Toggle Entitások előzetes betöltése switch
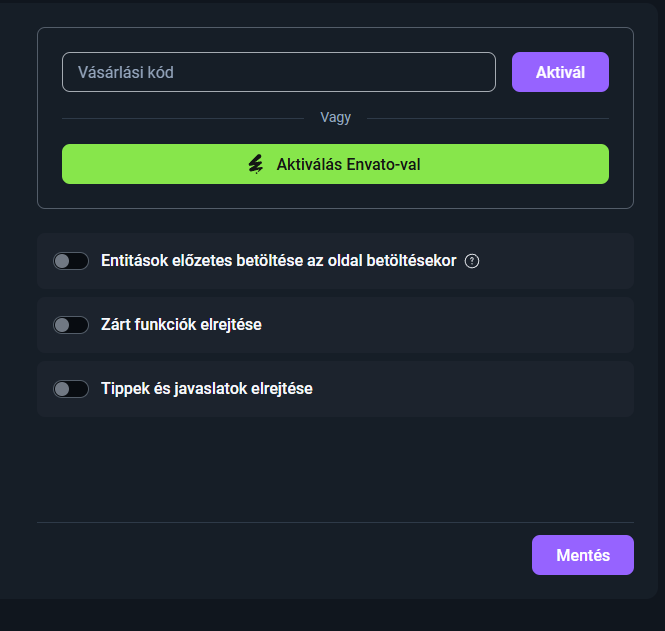Viewport: 665px width, 631px height. pos(71,261)
